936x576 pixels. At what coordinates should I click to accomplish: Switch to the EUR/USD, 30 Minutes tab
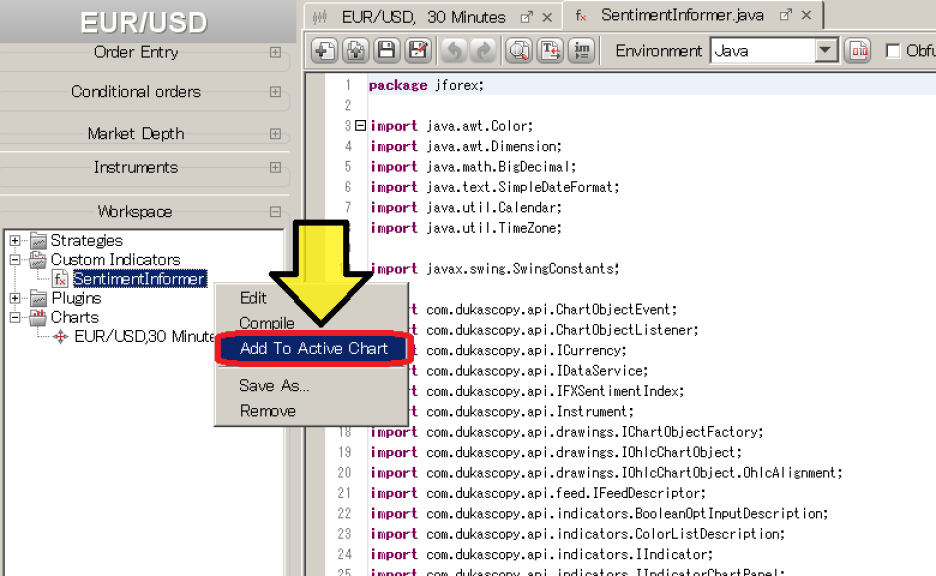pos(423,17)
